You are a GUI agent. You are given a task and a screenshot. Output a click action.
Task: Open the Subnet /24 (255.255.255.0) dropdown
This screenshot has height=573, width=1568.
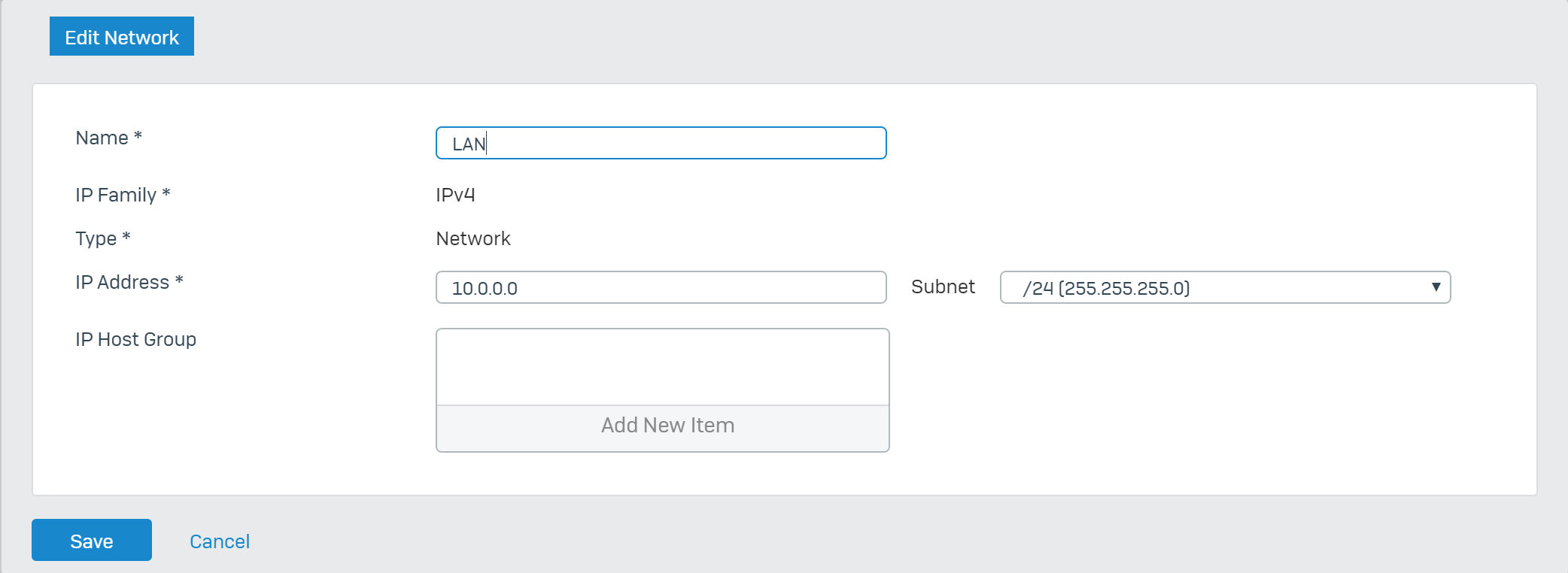1225,287
